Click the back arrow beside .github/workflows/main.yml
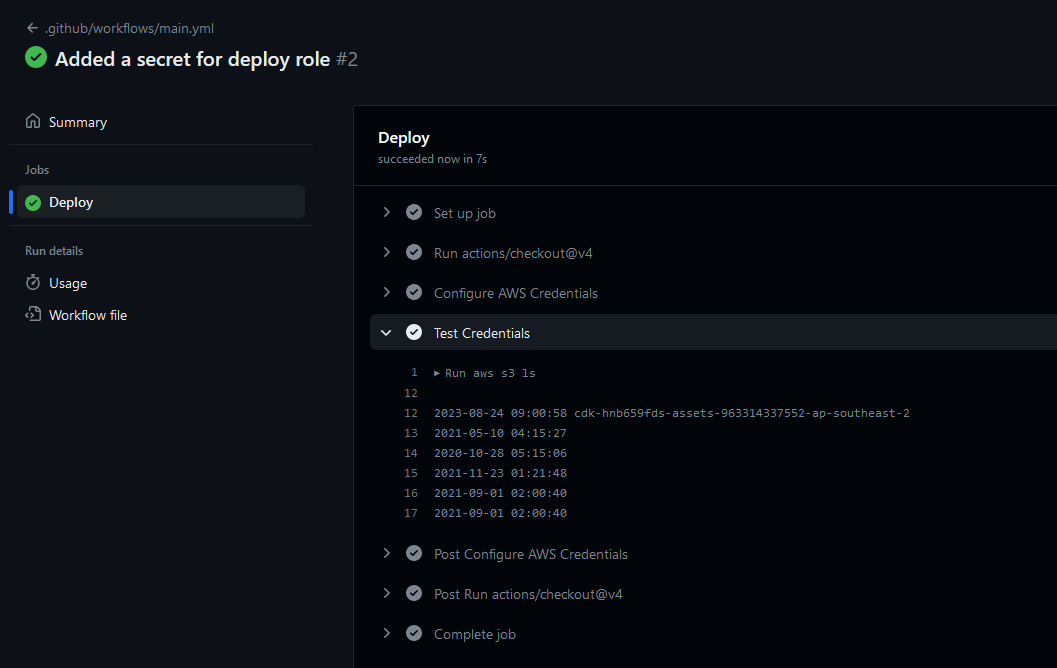The width and height of the screenshot is (1057, 668). tap(32, 28)
